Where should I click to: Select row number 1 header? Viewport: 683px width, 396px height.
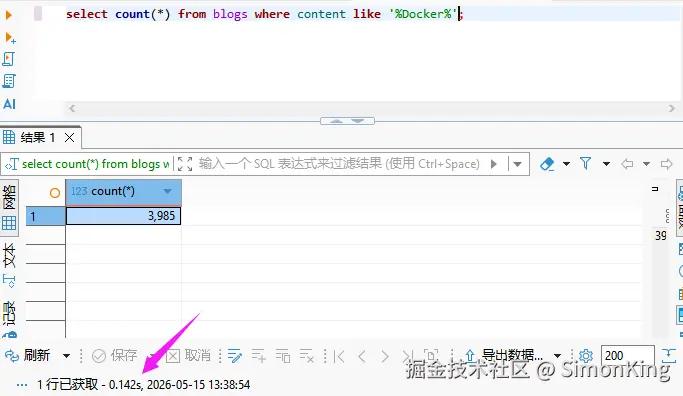pyautogui.click(x=46, y=216)
